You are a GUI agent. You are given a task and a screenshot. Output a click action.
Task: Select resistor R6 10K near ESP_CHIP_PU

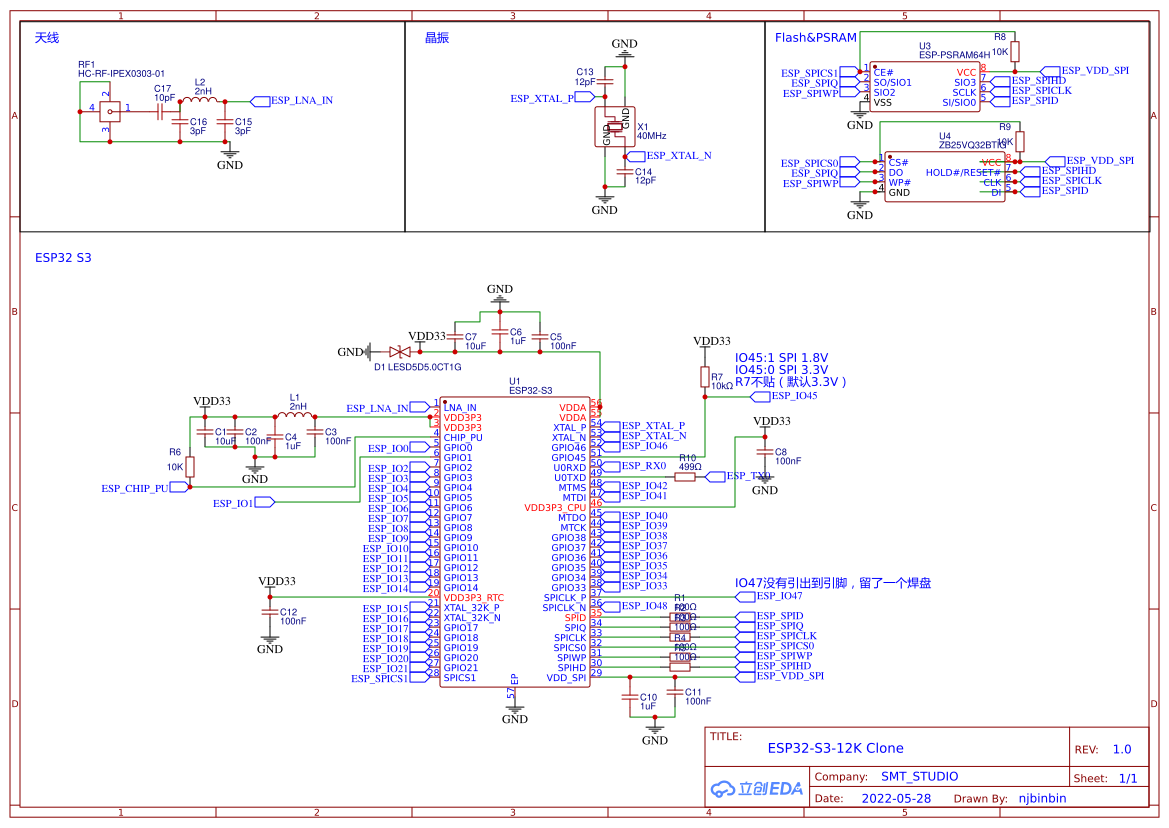(190, 467)
